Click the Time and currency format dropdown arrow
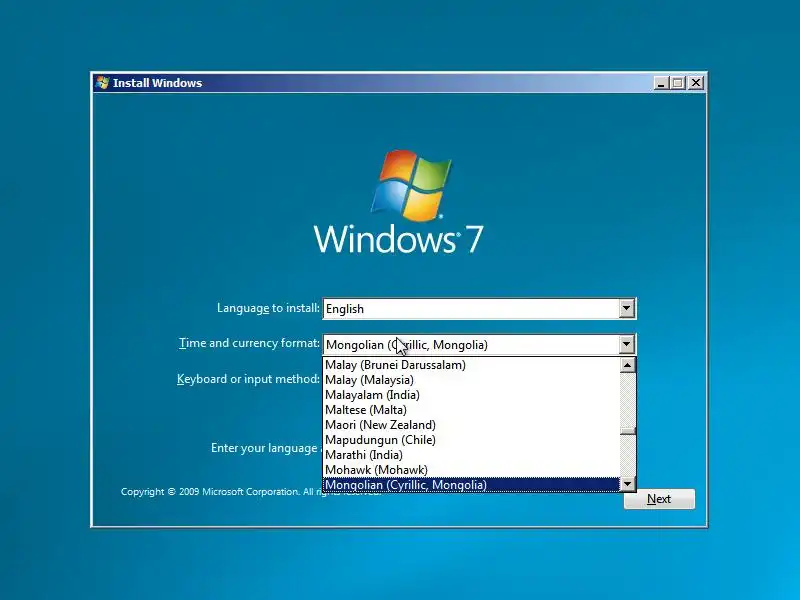 [x=627, y=344]
